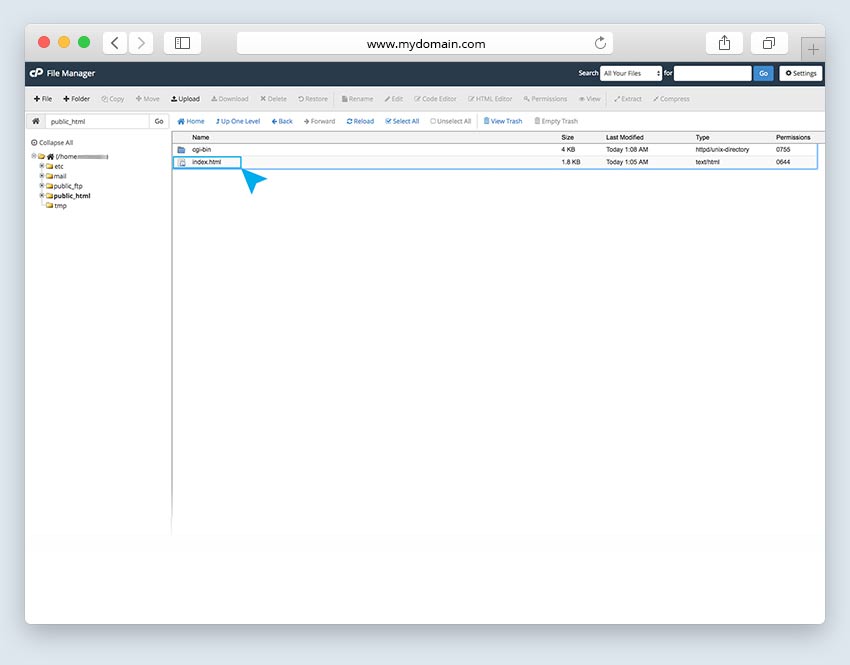Expand the etc folder node
Image resolution: width=850 pixels, height=665 pixels.
click(x=42, y=166)
